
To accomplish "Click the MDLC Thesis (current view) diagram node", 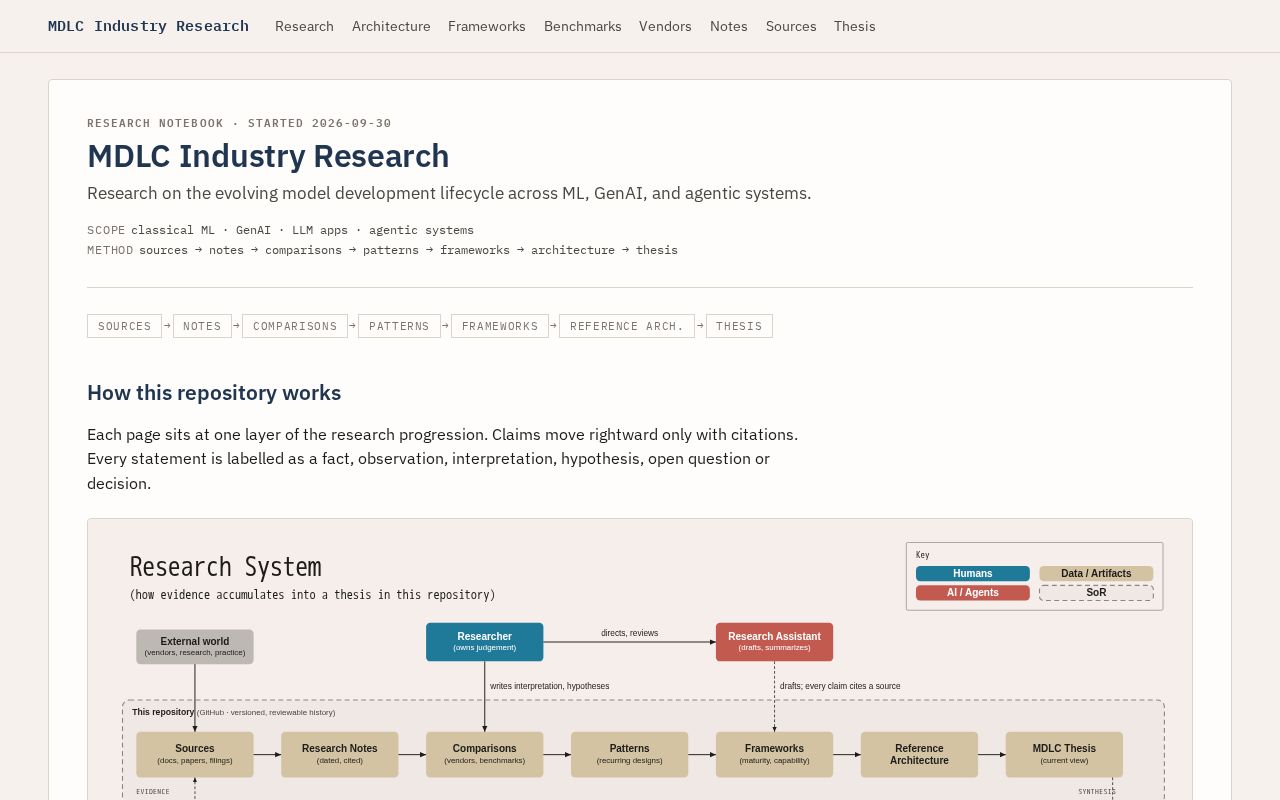I will point(1064,754).
